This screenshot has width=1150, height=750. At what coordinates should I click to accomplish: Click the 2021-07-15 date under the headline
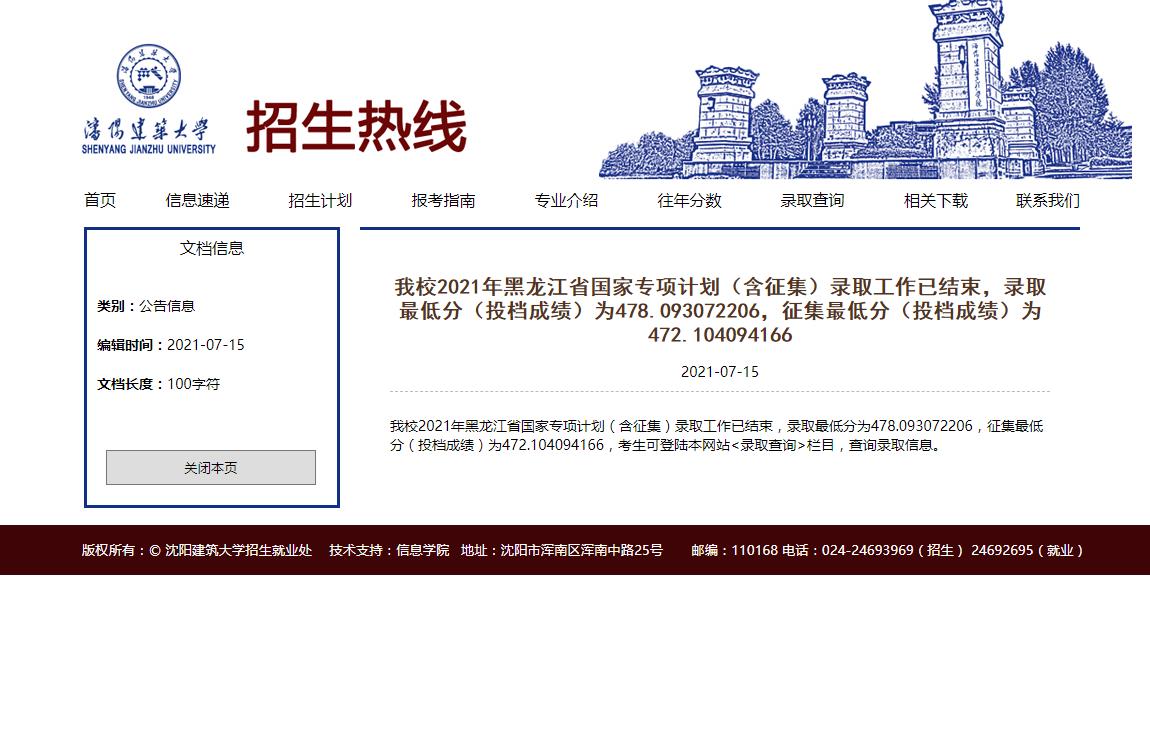(719, 372)
